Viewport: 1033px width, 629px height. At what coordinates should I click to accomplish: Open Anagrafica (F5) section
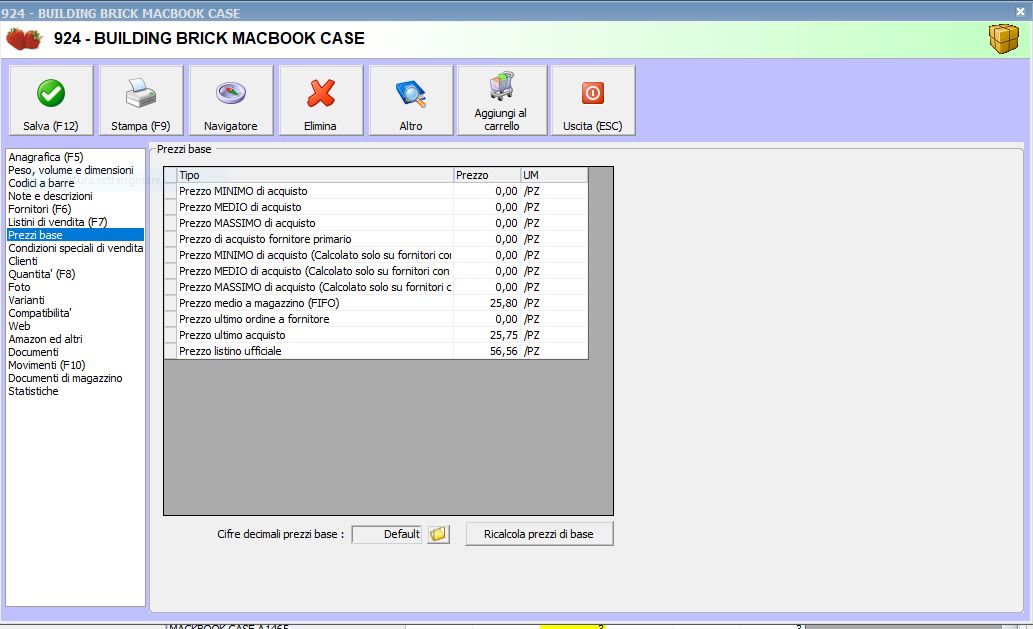click(x=45, y=157)
